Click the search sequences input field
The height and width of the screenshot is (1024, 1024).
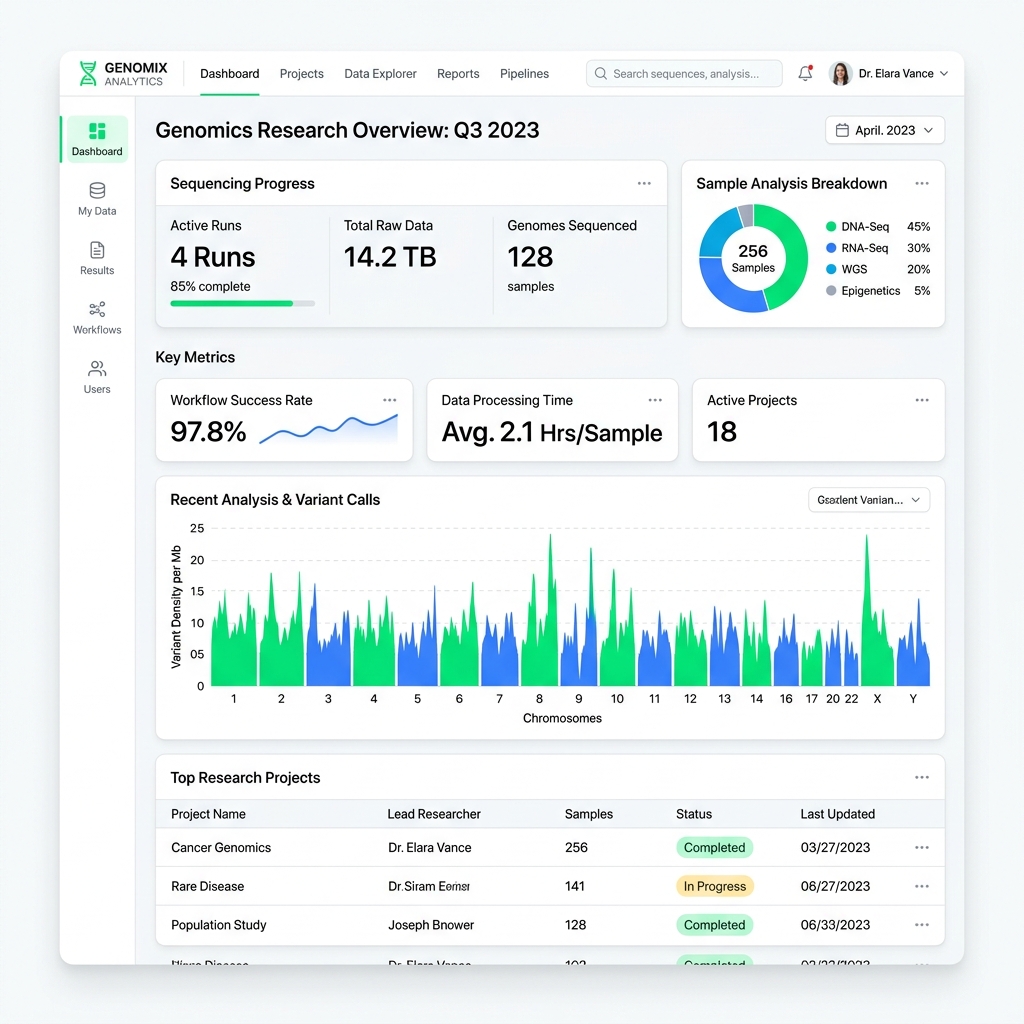point(684,74)
